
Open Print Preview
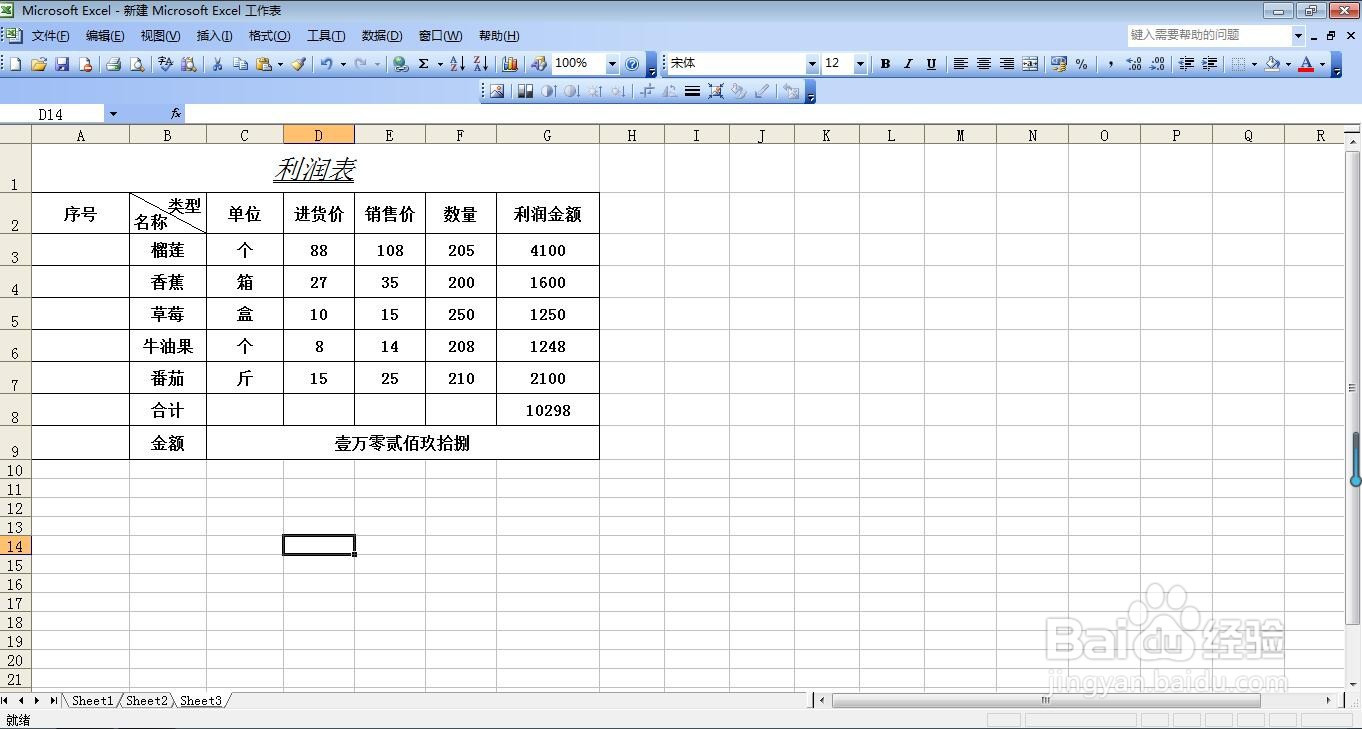(x=136, y=63)
